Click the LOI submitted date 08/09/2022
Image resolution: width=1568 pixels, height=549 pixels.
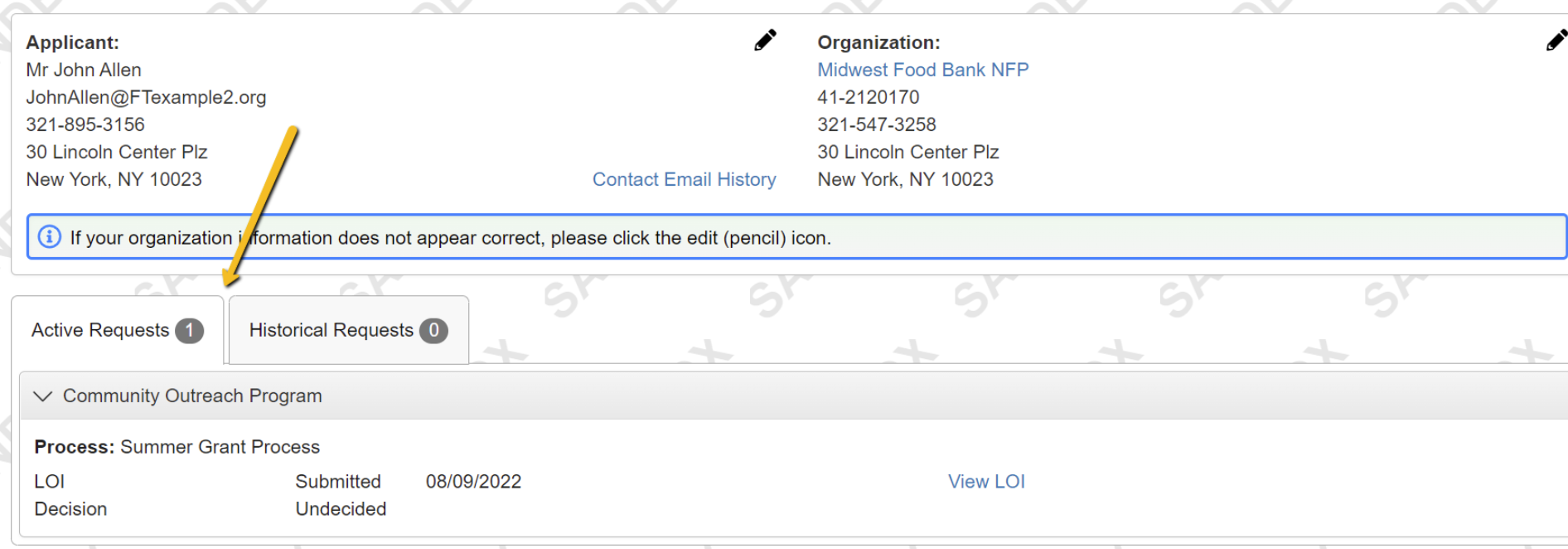[x=473, y=482]
